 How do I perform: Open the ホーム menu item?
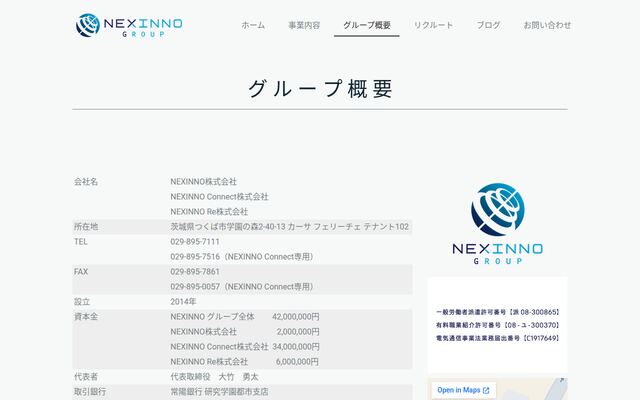click(253, 25)
